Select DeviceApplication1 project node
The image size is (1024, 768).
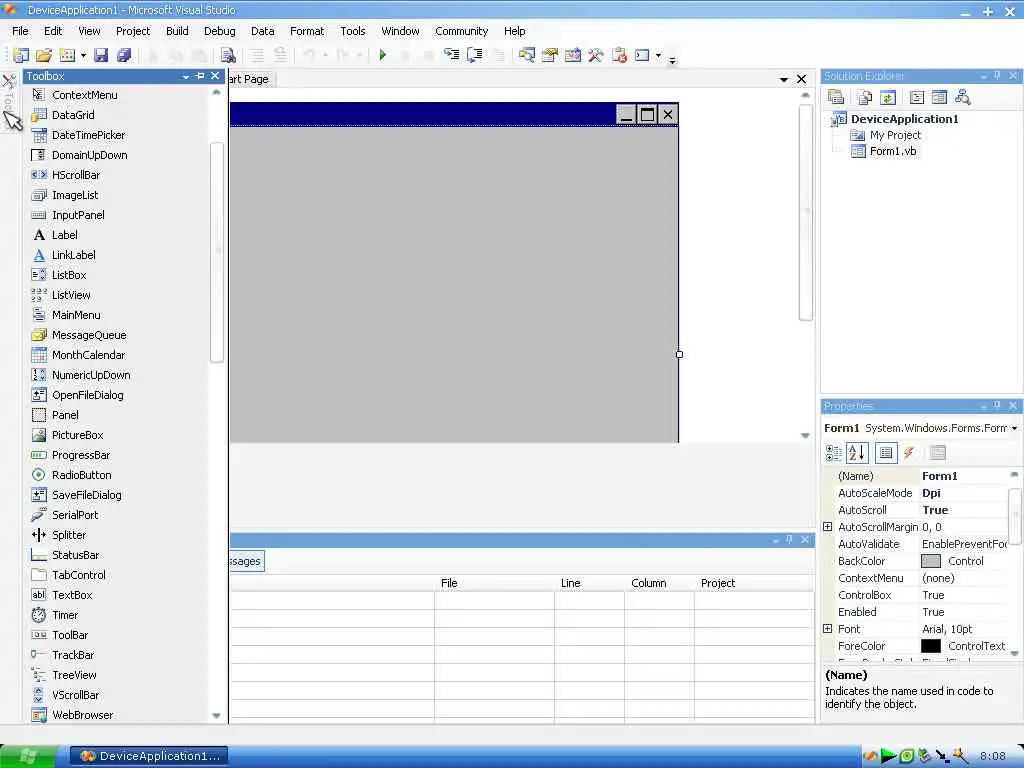pyautogui.click(x=904, y=119)
